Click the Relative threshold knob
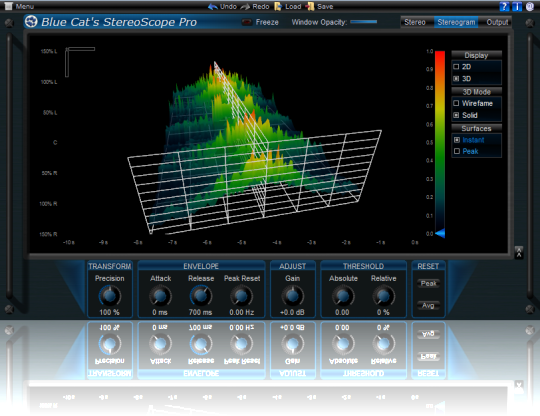540x416 pixels. click(383, 296)
